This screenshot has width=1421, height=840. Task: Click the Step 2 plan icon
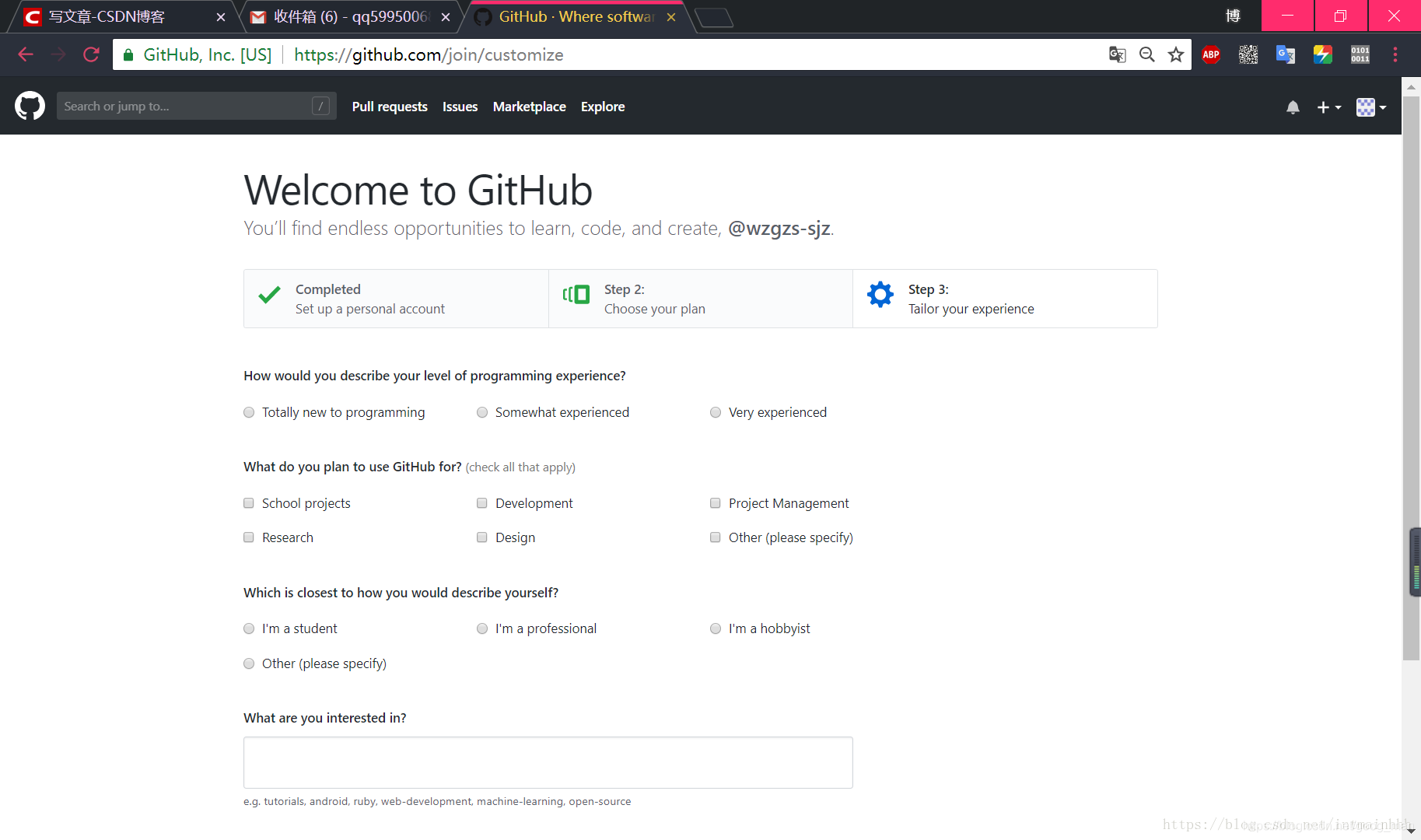[576, 294]
